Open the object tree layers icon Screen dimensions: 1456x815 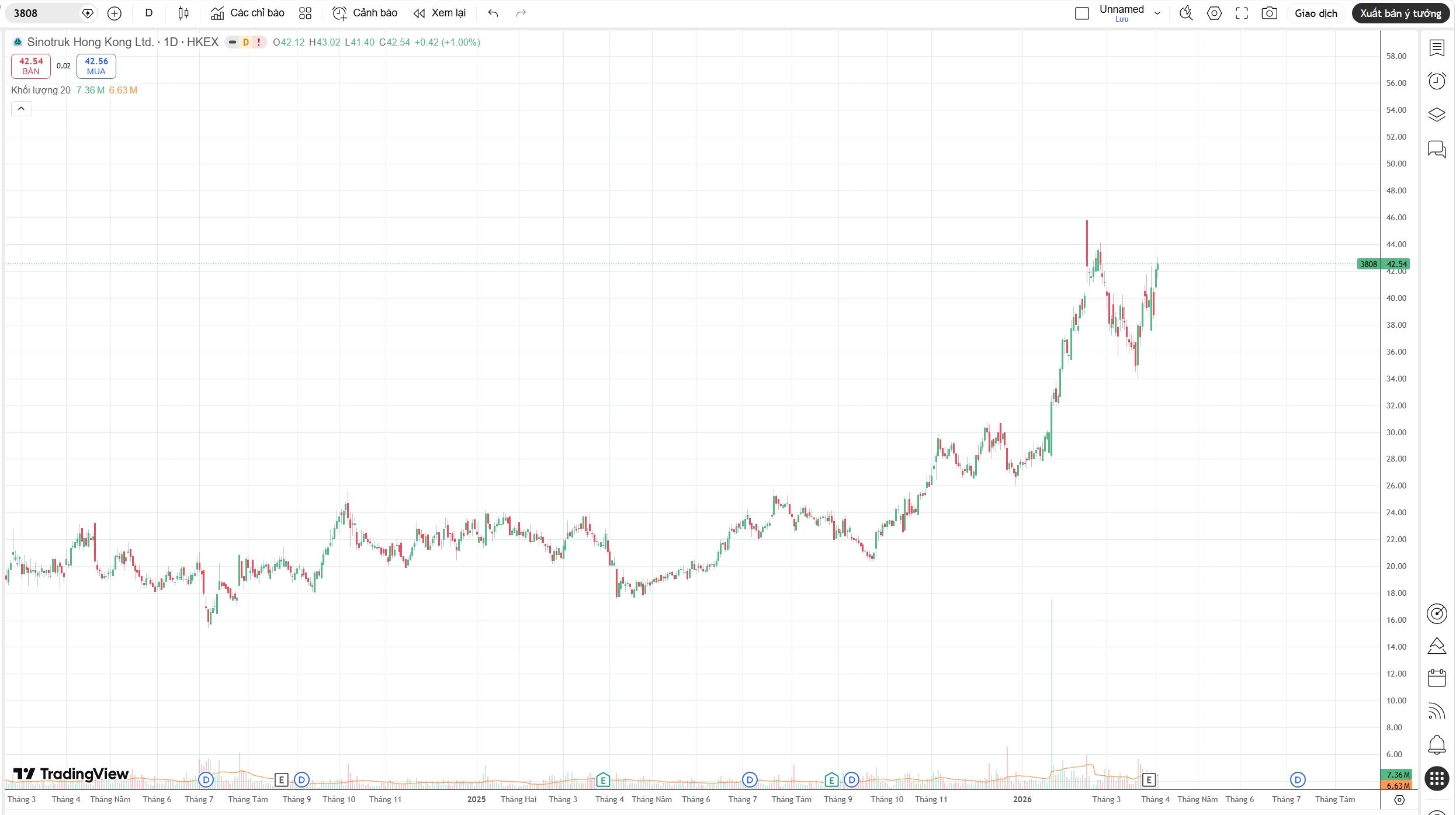(x=1436, y=115)
